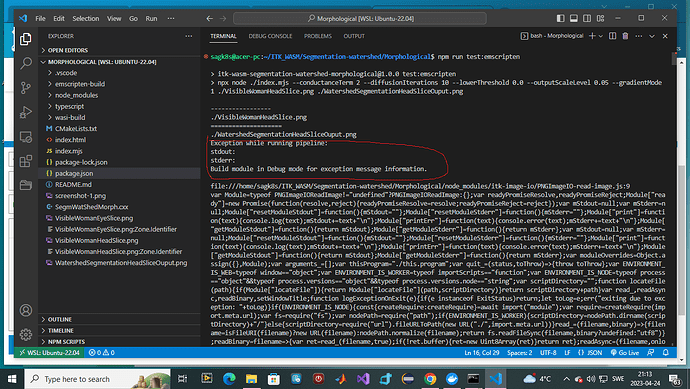Switch to the Debug Console tab
This screenshot has width=690, height=389.
coord(270,36)
